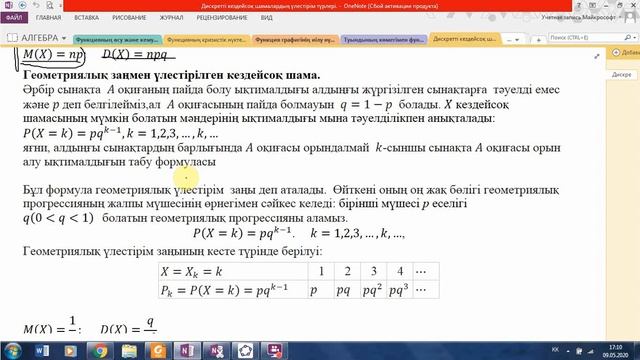The height and width of the screenshot is (360, 640).
Task: Click the bold heading 'Геометриялық заңмен үлестірілген кездейсоқ шама'
Action: pyautogui.click(x=171, y=75)
